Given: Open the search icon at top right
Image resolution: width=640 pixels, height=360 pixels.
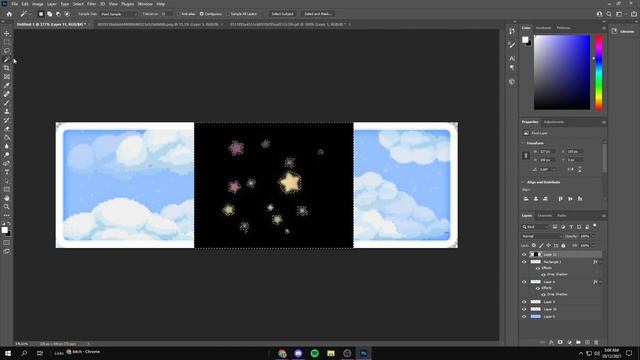Looking at the screenshot, I should tap(609, 14).
